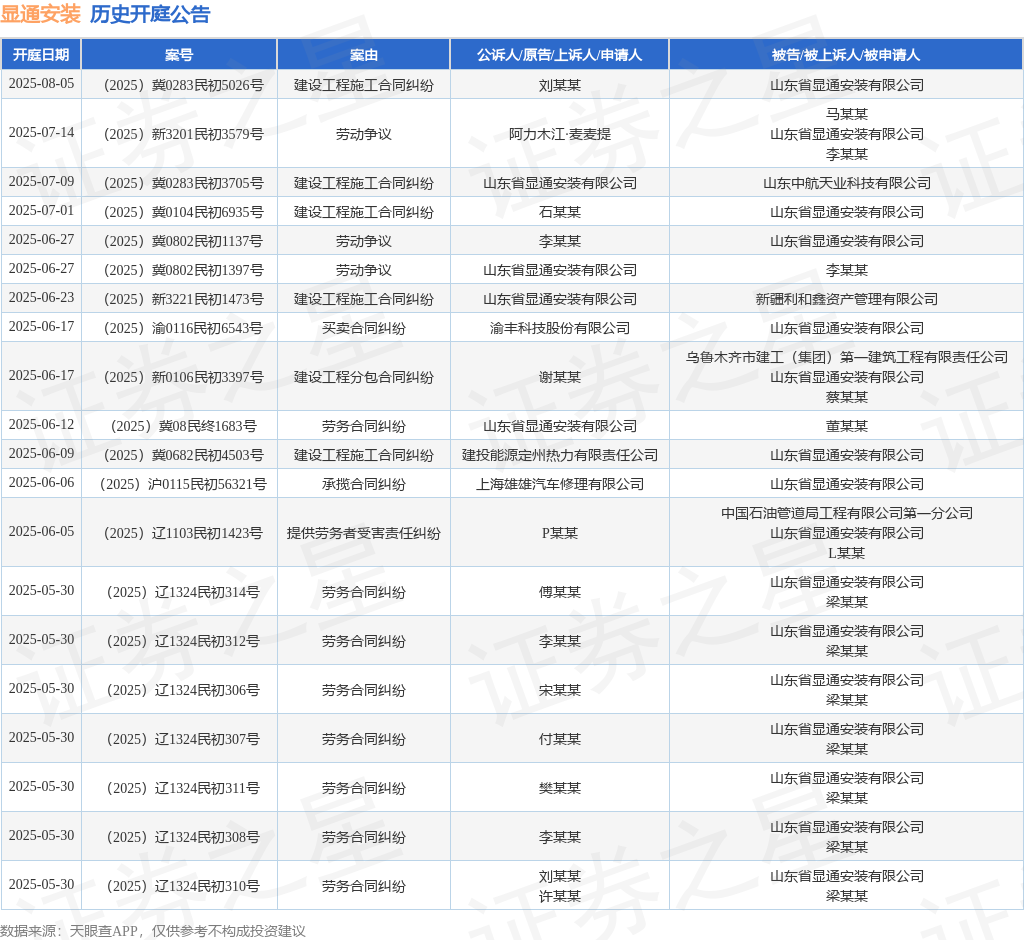Click defendant 蔡某某
This screenshot has height=940, width=1024.
(x=846, y=397)
